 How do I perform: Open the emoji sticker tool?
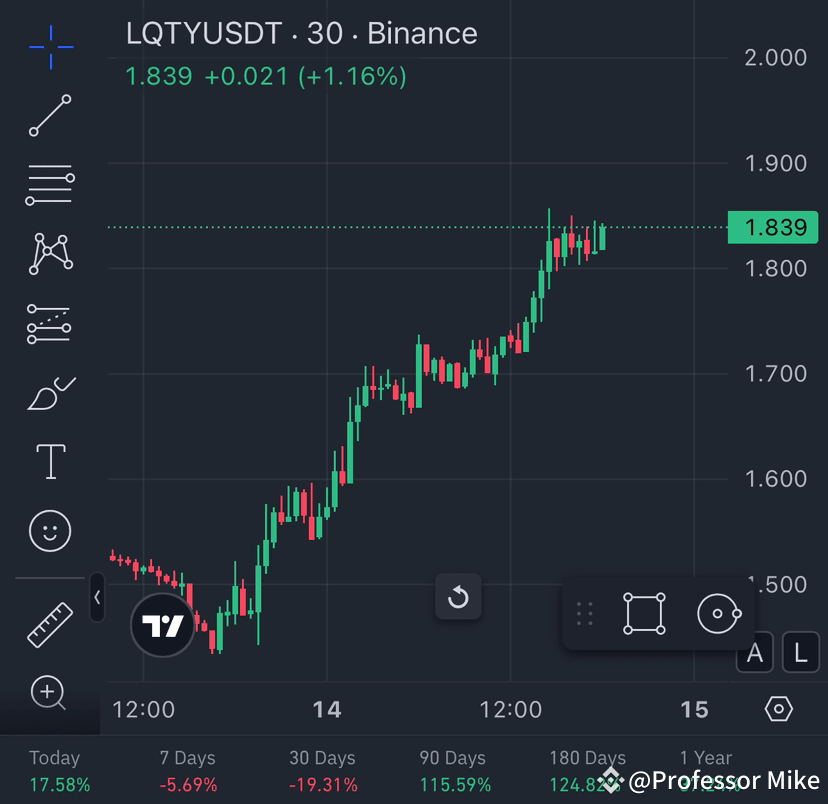[50, 531]
